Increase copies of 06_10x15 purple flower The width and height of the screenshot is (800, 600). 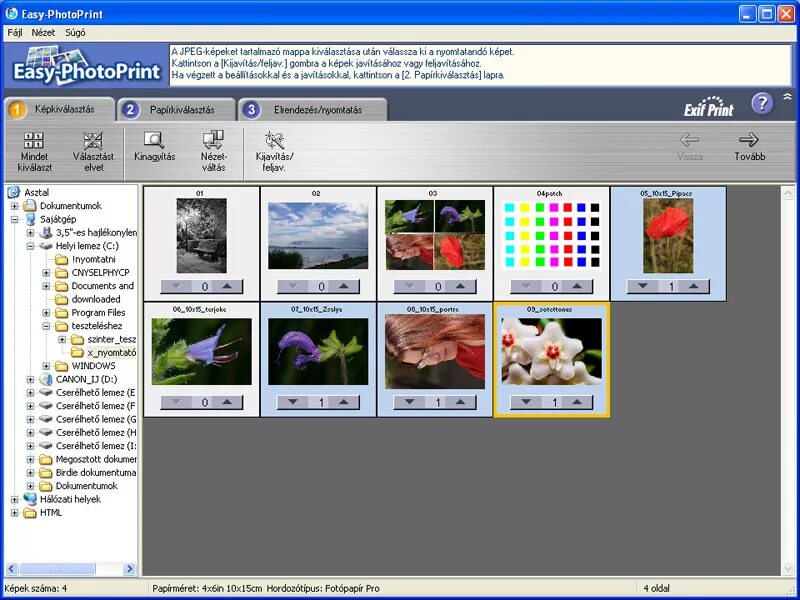(227, 402)
